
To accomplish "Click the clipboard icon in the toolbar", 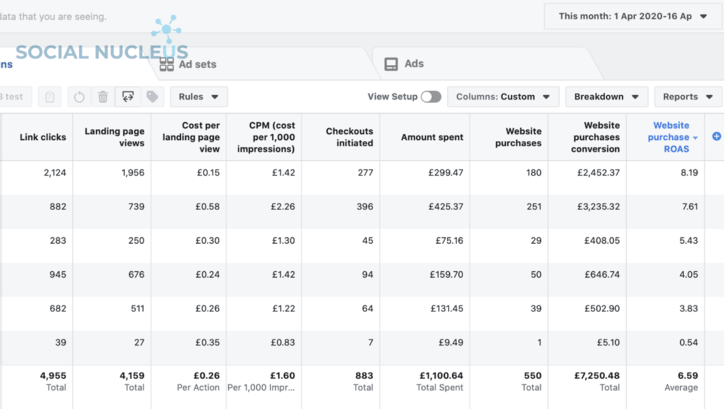I will pos(50,97).
